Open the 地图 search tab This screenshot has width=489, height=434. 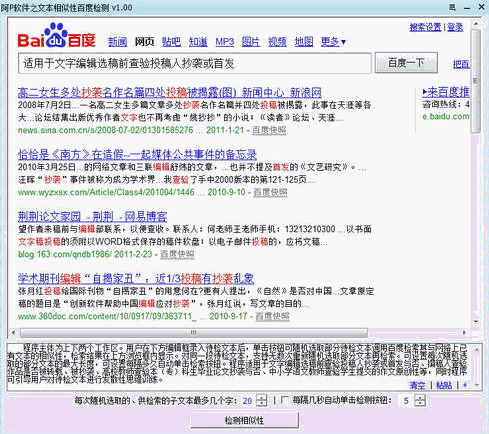(304, 42)
